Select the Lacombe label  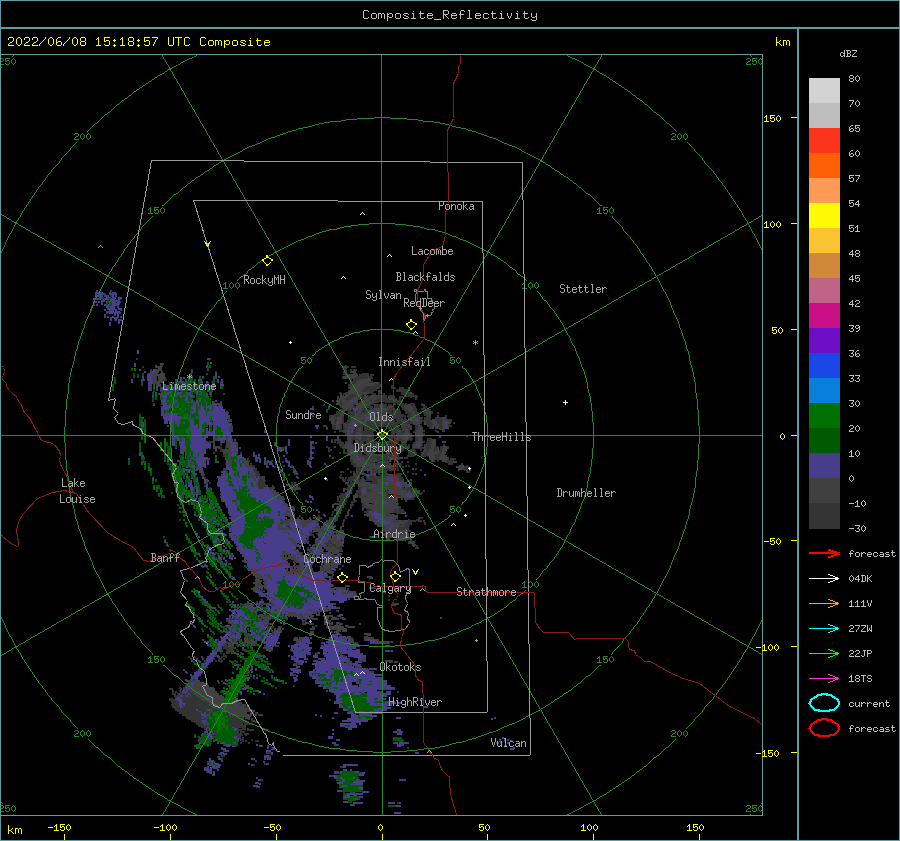pos(432,251)
